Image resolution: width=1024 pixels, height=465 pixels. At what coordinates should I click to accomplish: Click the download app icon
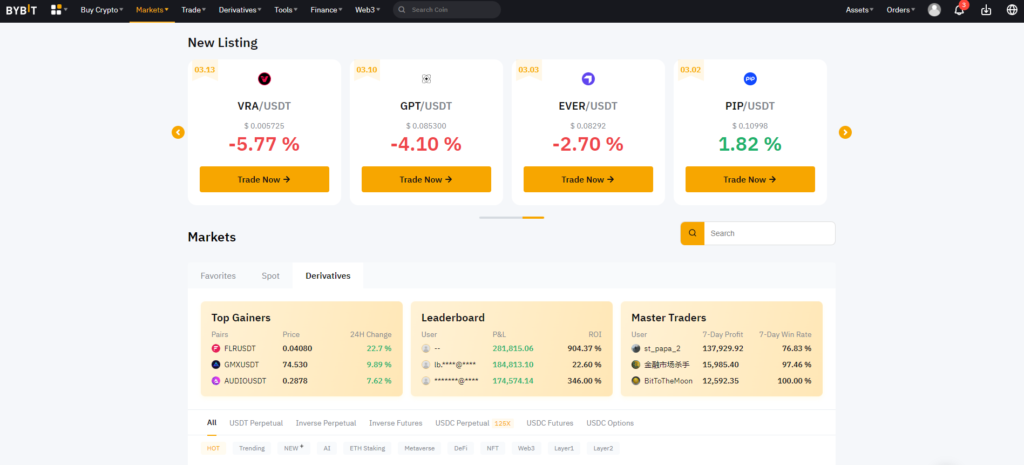pos(986,10)
